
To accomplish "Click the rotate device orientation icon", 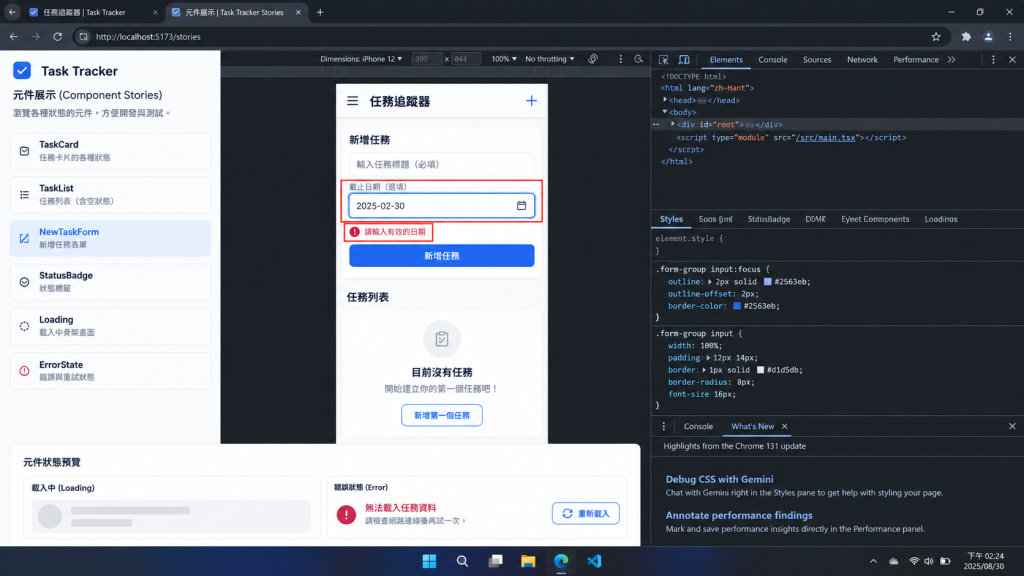I will point(593,59).
